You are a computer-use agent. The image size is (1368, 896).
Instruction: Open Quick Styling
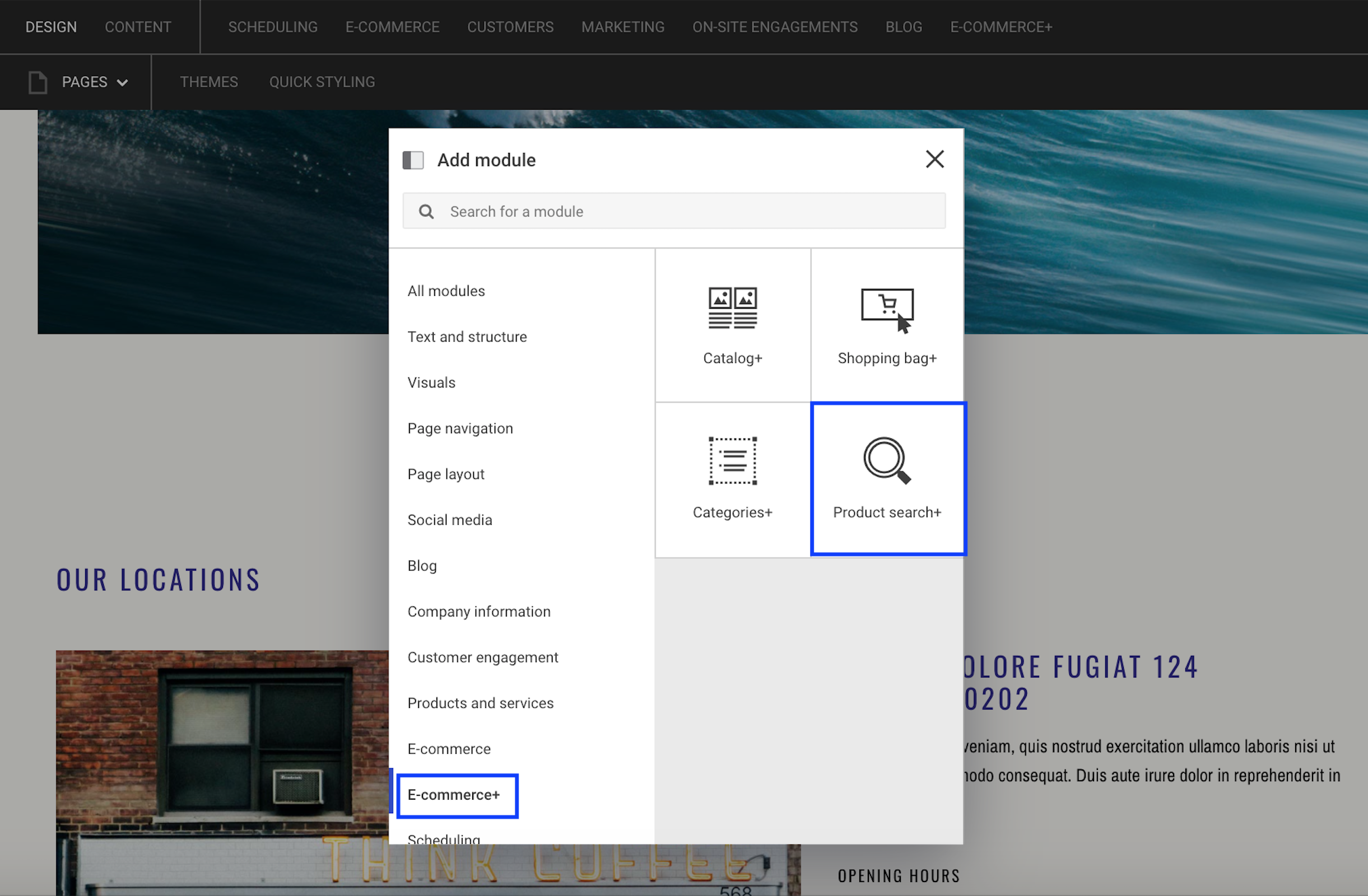click(x=322, y=82)
